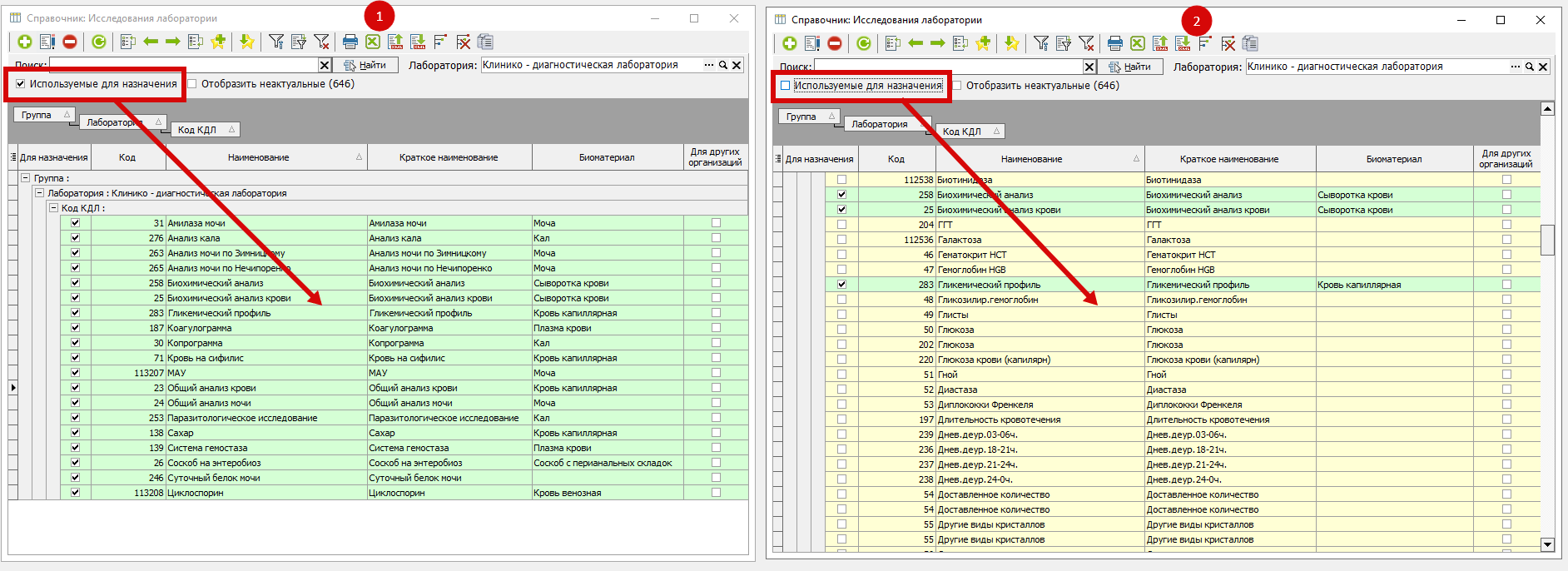Clear filter funnel icon in left window
Viewport: 1568px width, 571px height.
coord(321,42)
